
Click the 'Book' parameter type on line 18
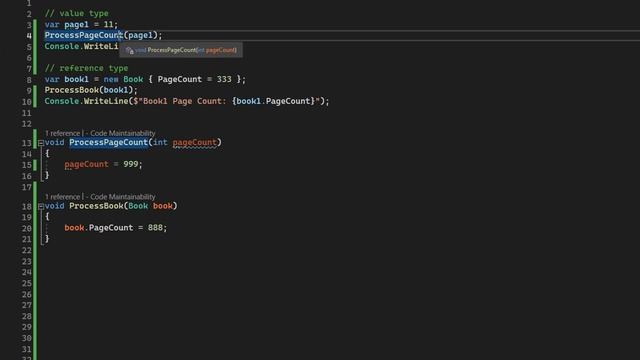(138, 206)
